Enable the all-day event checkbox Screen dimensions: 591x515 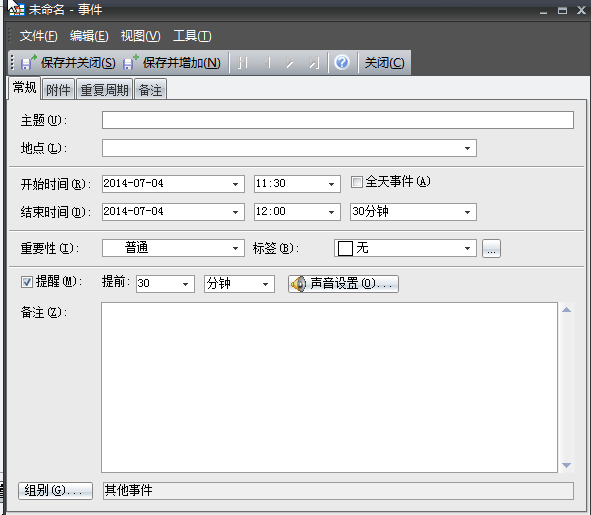pos(357,182)
